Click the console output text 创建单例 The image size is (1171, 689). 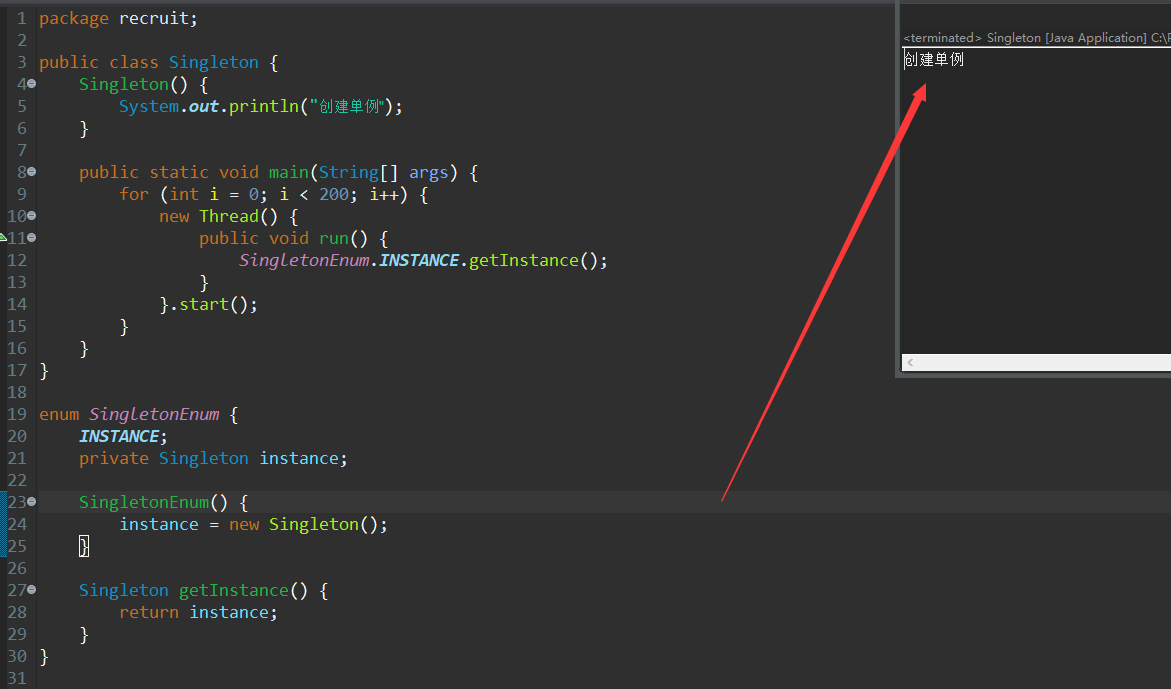tap(934, 60)
